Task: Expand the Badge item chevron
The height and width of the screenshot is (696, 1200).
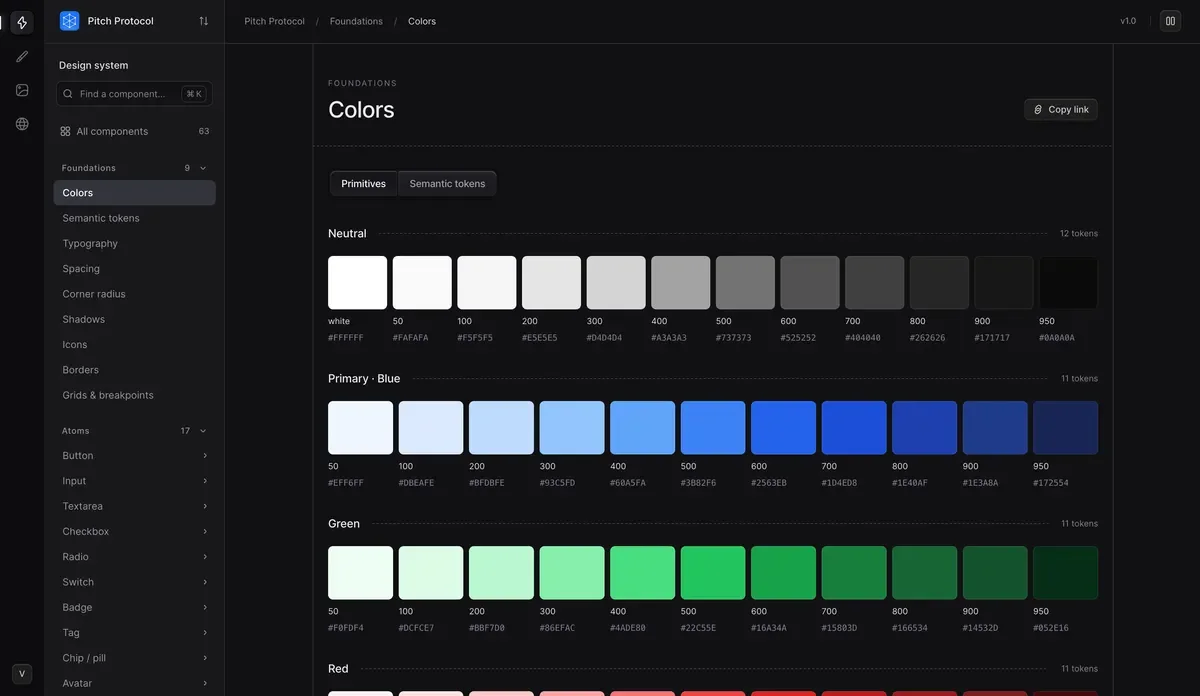Action: pos(205,608)
